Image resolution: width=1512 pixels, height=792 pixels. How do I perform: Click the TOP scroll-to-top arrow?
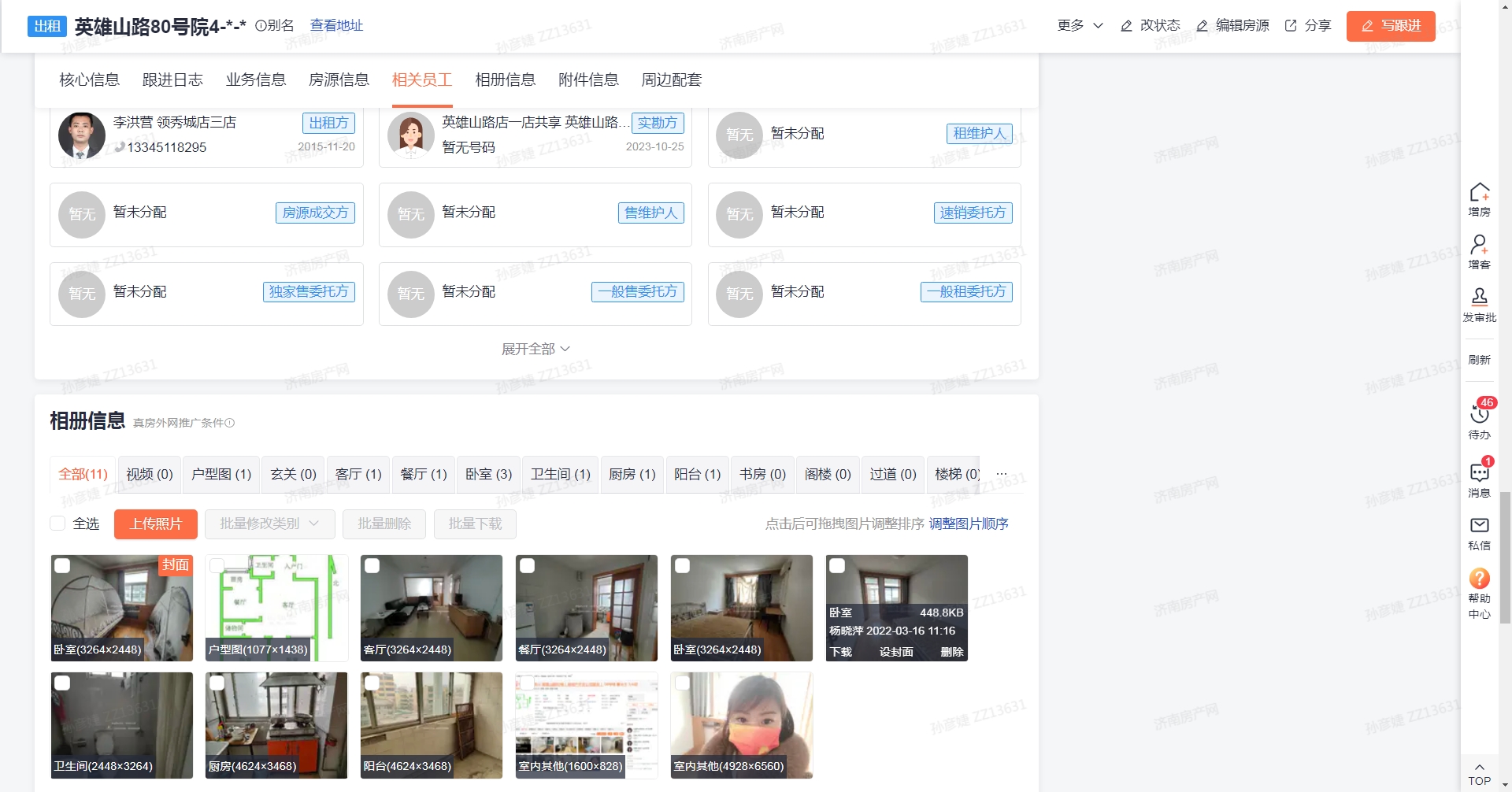click(x=1479, y=774)
